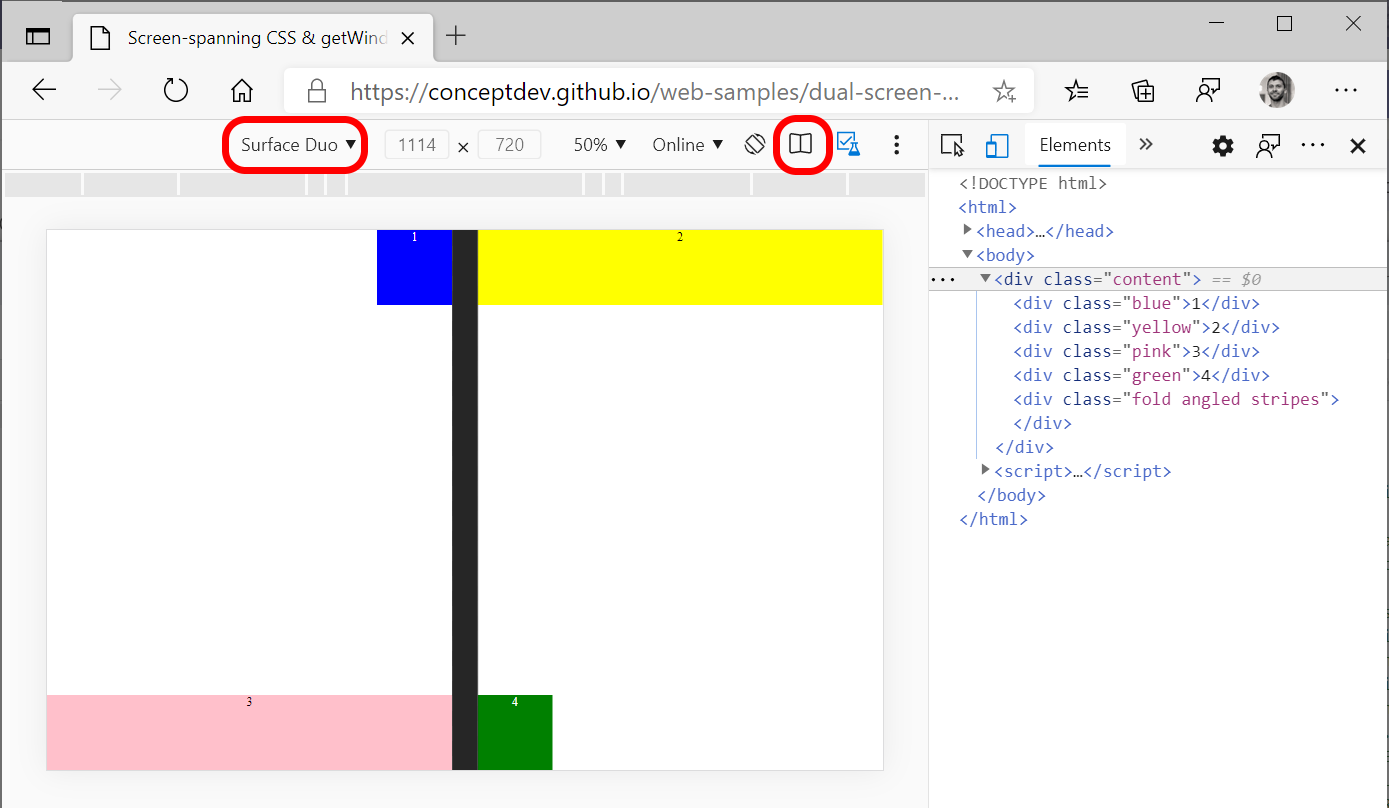
Task: Activate inspect element picker
Action: 953,146
